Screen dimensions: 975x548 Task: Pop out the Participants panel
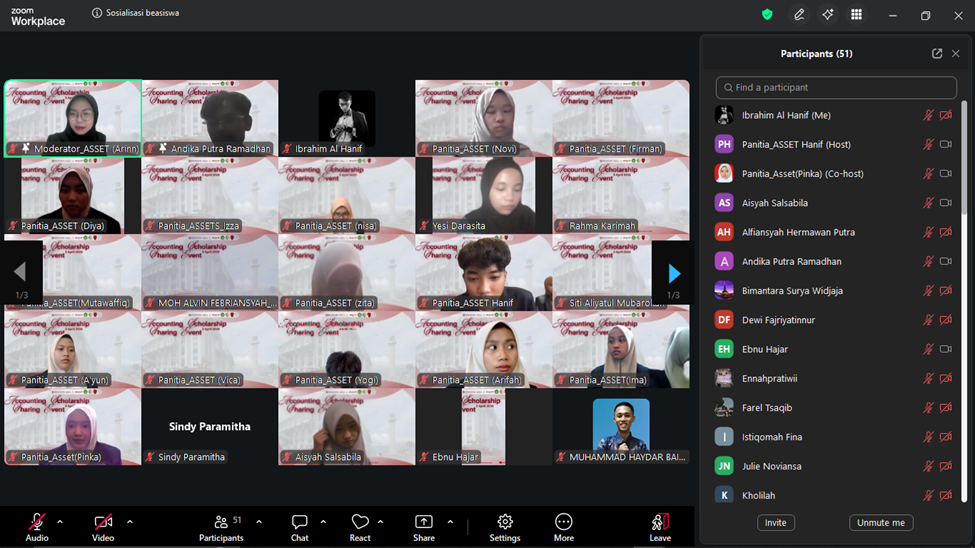pyautogui.click(x=937, y=54)
